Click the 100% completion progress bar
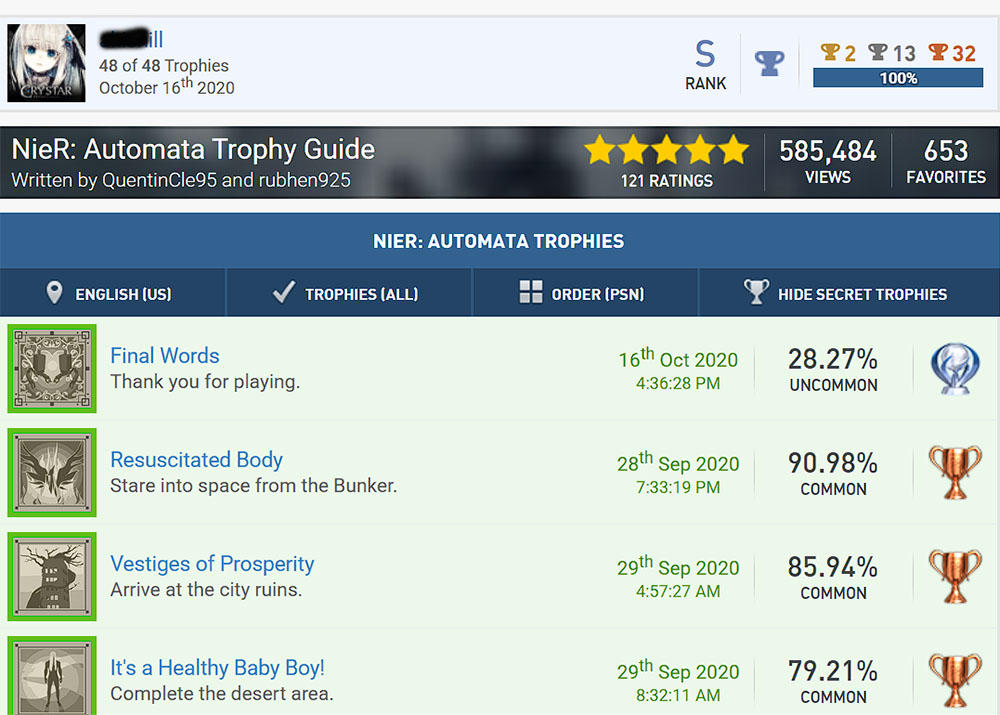1000x715 pixels. coord(898,78)
